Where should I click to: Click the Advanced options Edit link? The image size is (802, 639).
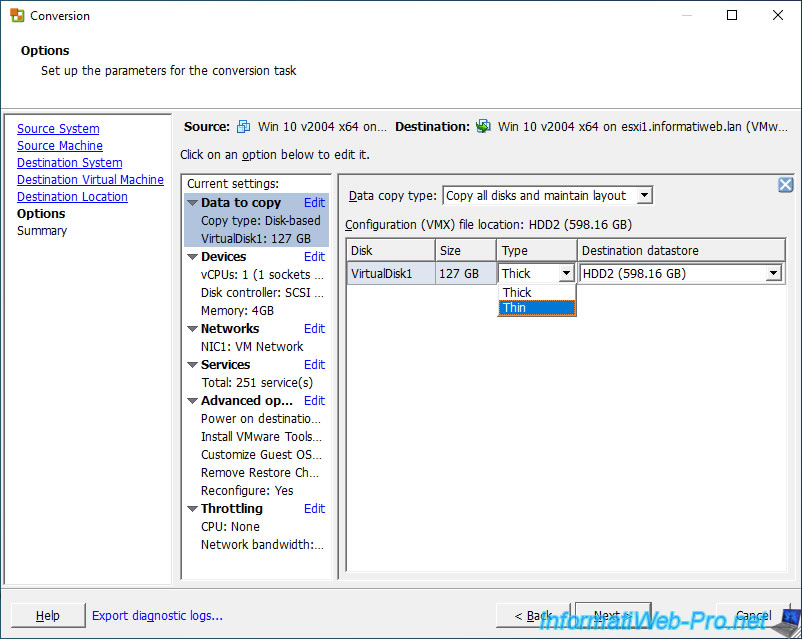[314, 401]
